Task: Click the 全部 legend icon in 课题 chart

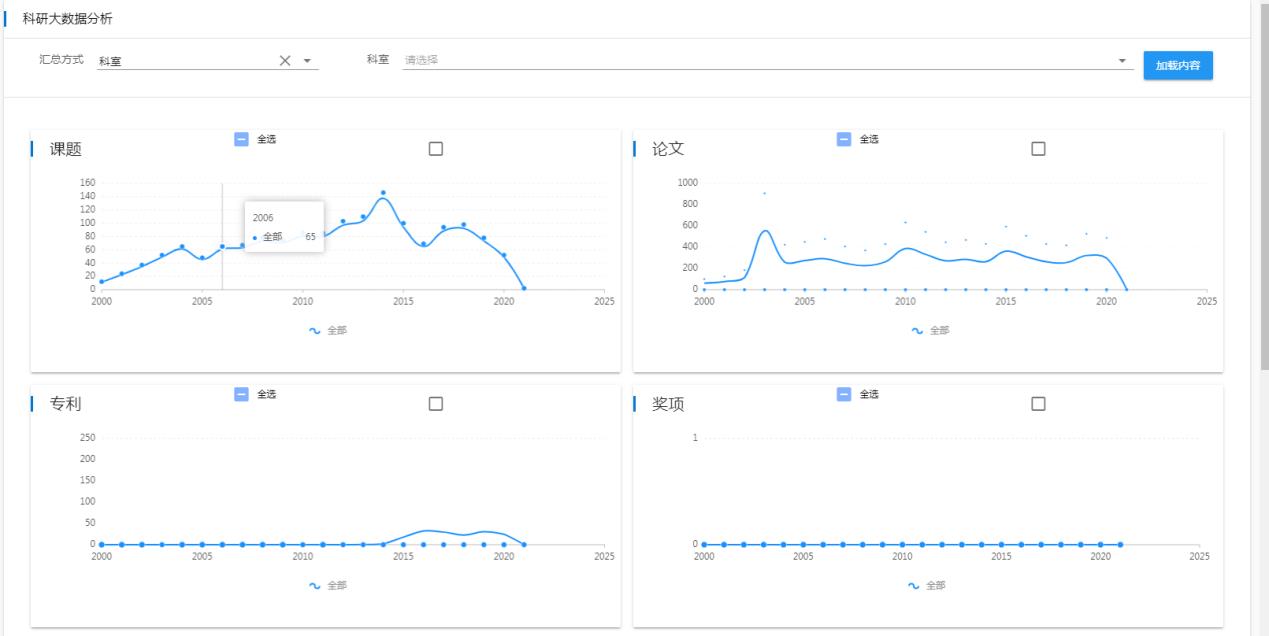Action: [315, 331]
